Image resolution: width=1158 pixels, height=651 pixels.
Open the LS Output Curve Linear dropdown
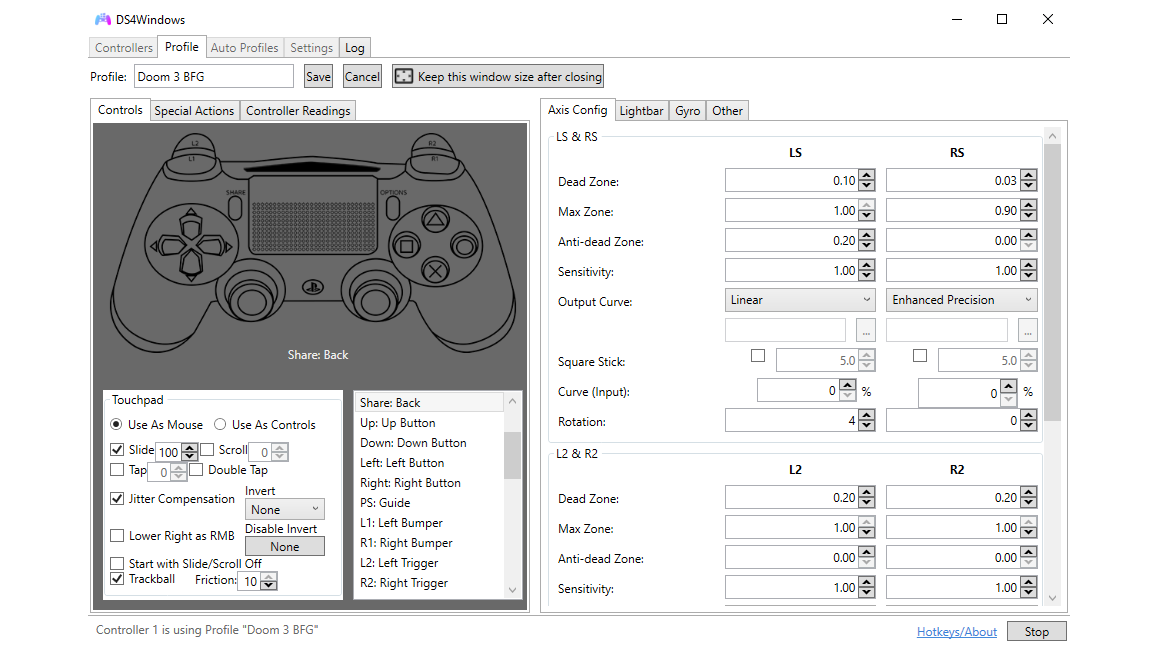point(799,300)
